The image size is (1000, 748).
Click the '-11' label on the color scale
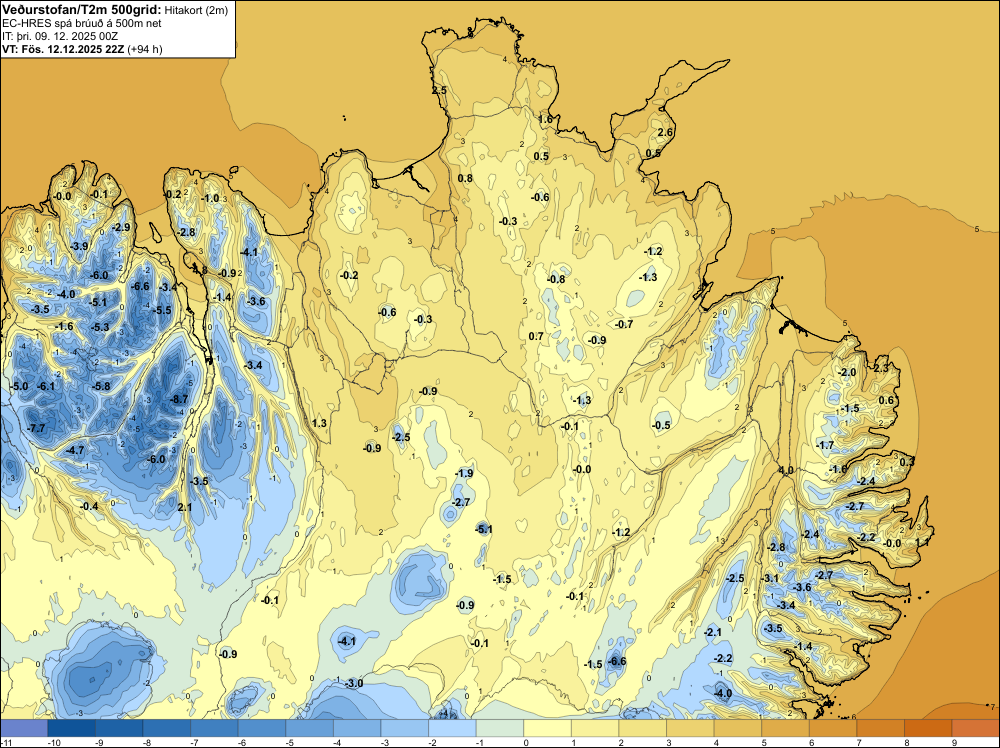(x=6, y=742)
